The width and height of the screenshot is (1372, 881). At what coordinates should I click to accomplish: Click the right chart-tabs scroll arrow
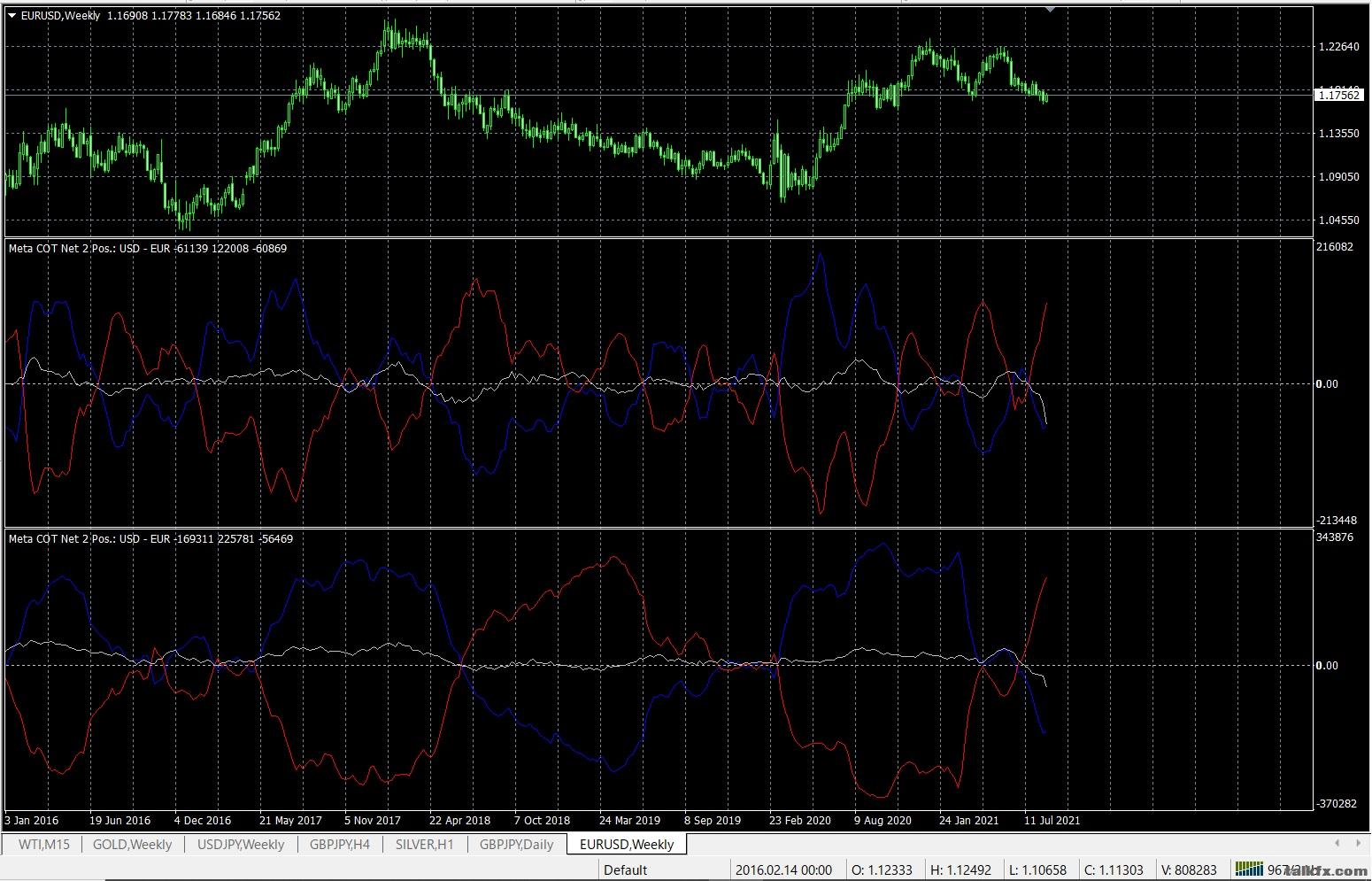tap(1359, 843)
